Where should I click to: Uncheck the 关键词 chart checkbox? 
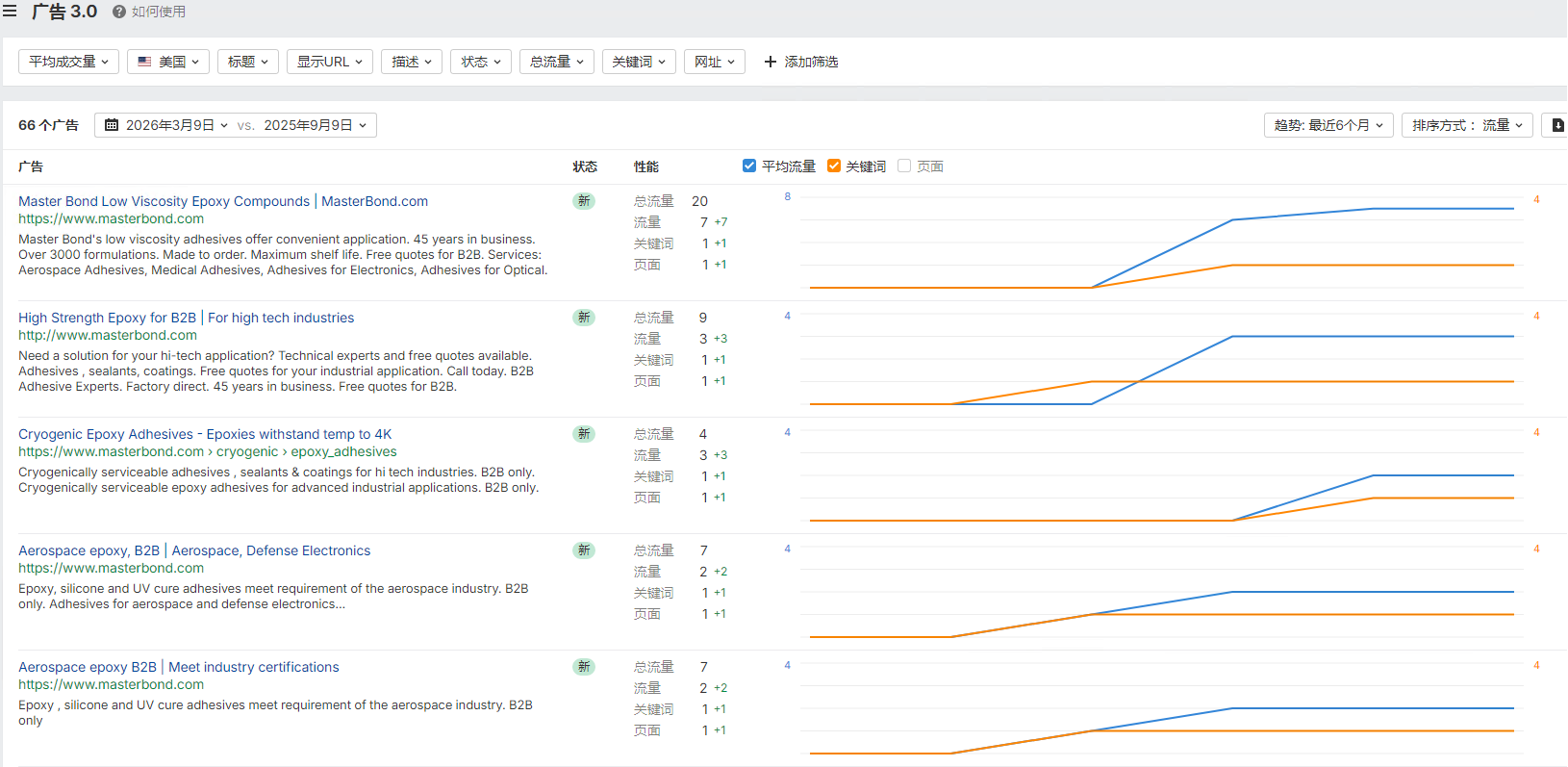tap(834, 166)
